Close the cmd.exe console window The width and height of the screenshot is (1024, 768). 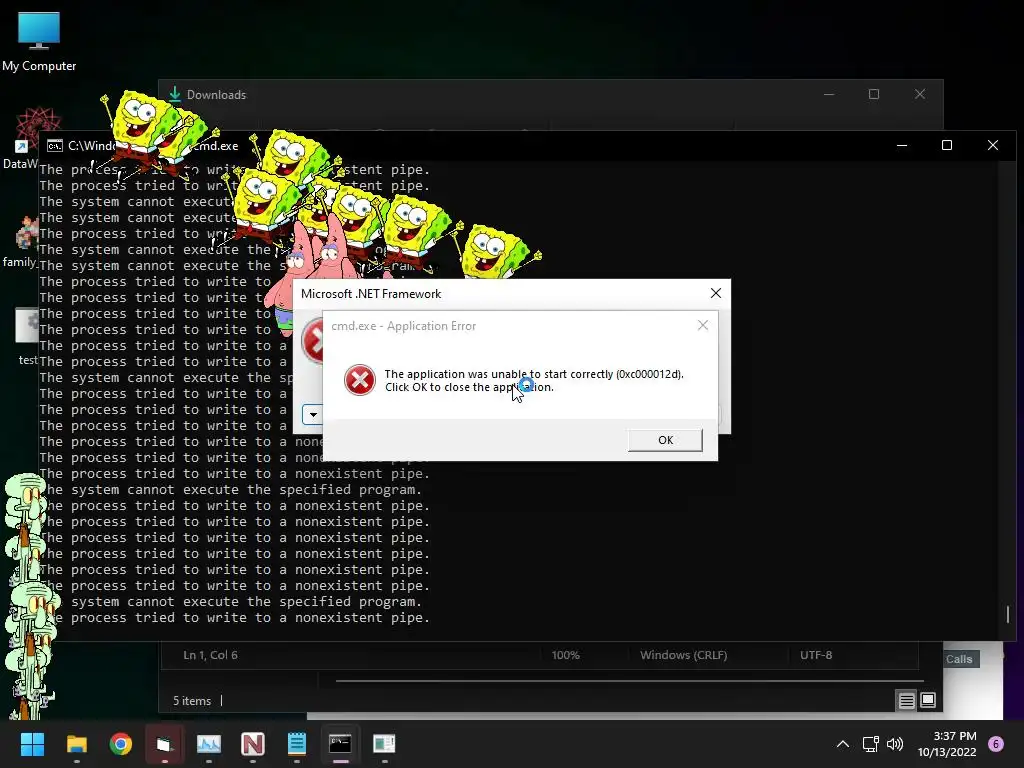click(x=993, y=145)
